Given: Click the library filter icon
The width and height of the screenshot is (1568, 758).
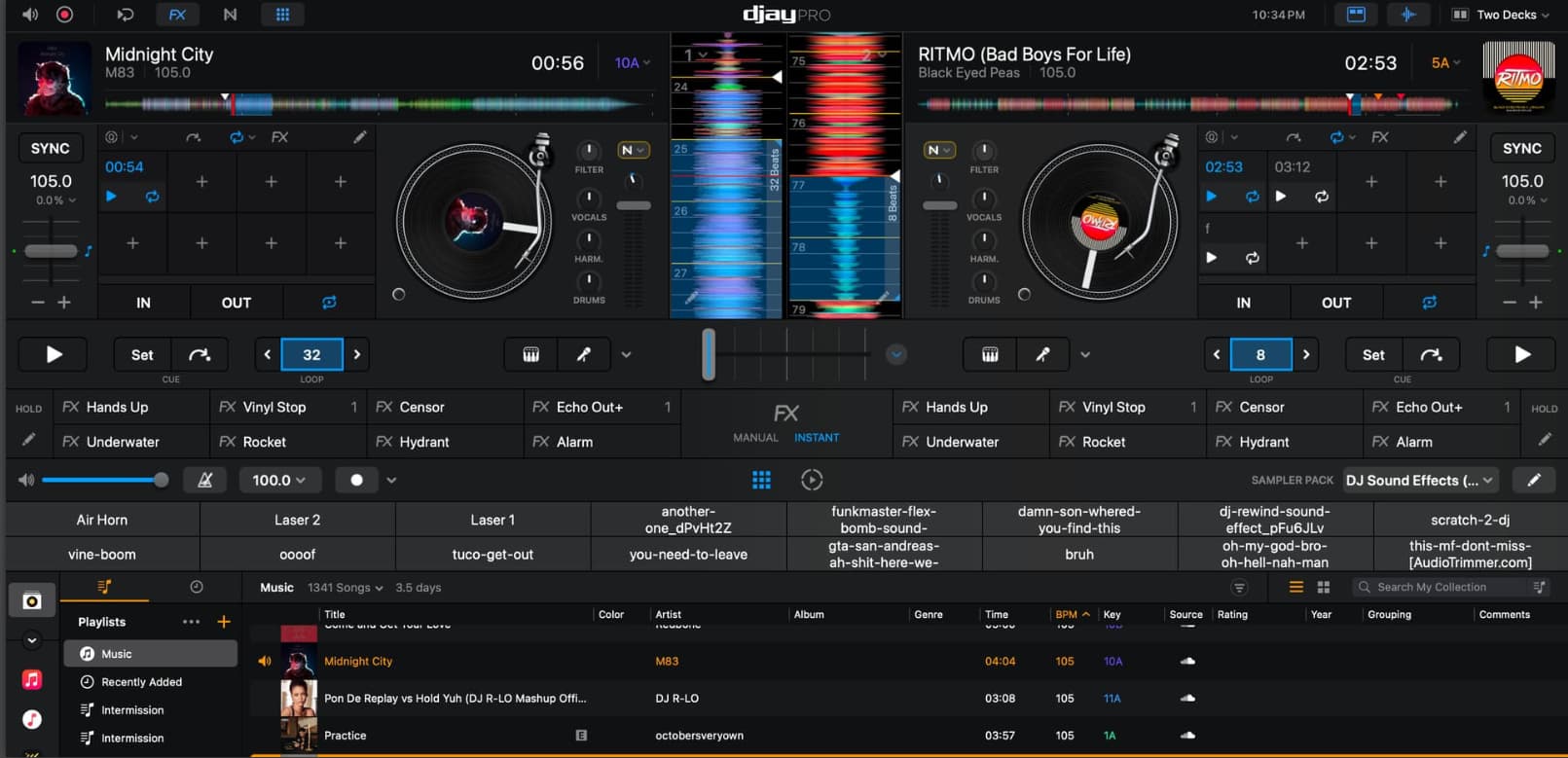Looking at the screenshot, I should pos(1239,587).
